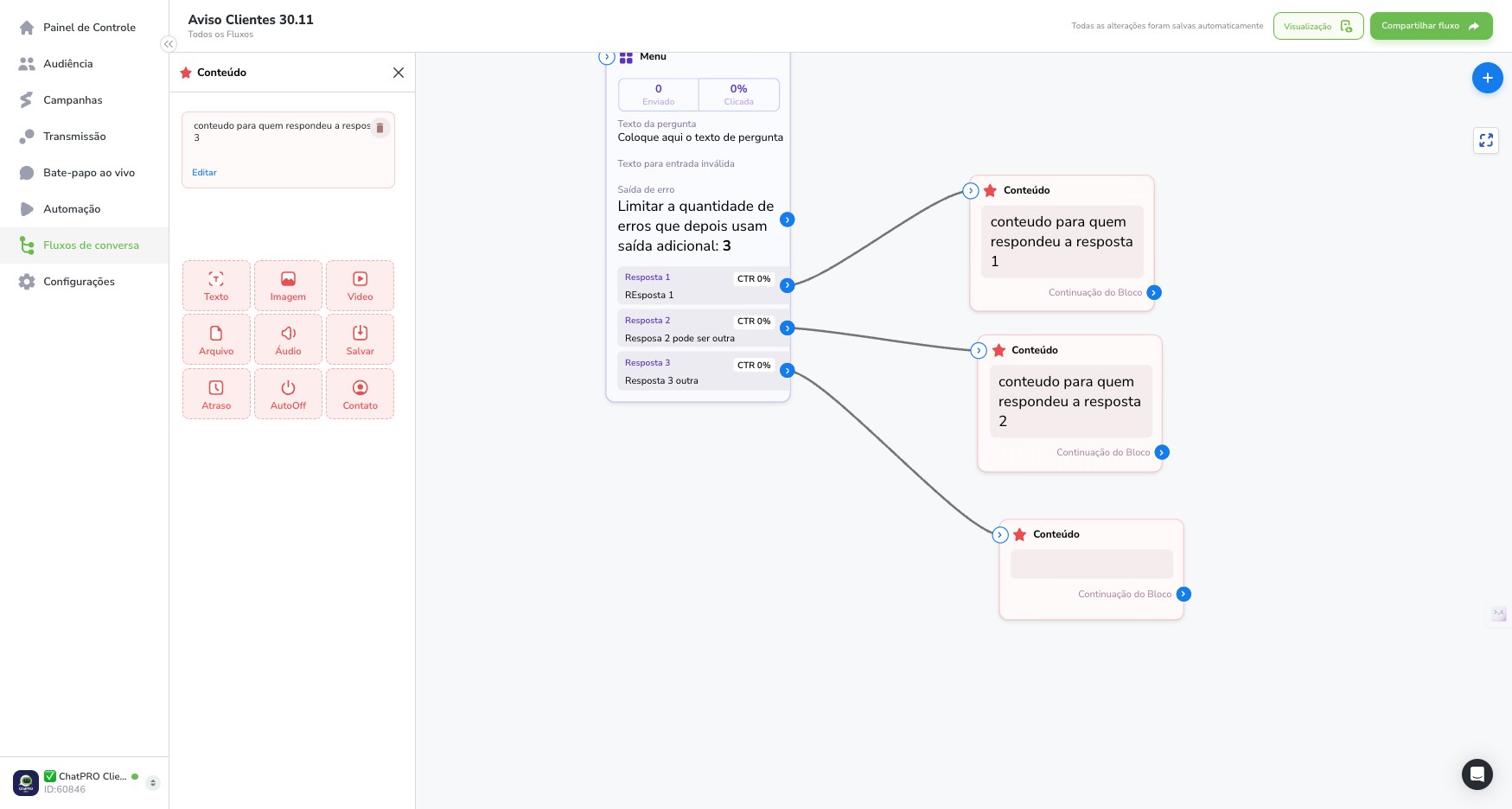Open the ChatPRO account switcher
Viewport: 1512px width, 809px height.
[x=153, y=783]
